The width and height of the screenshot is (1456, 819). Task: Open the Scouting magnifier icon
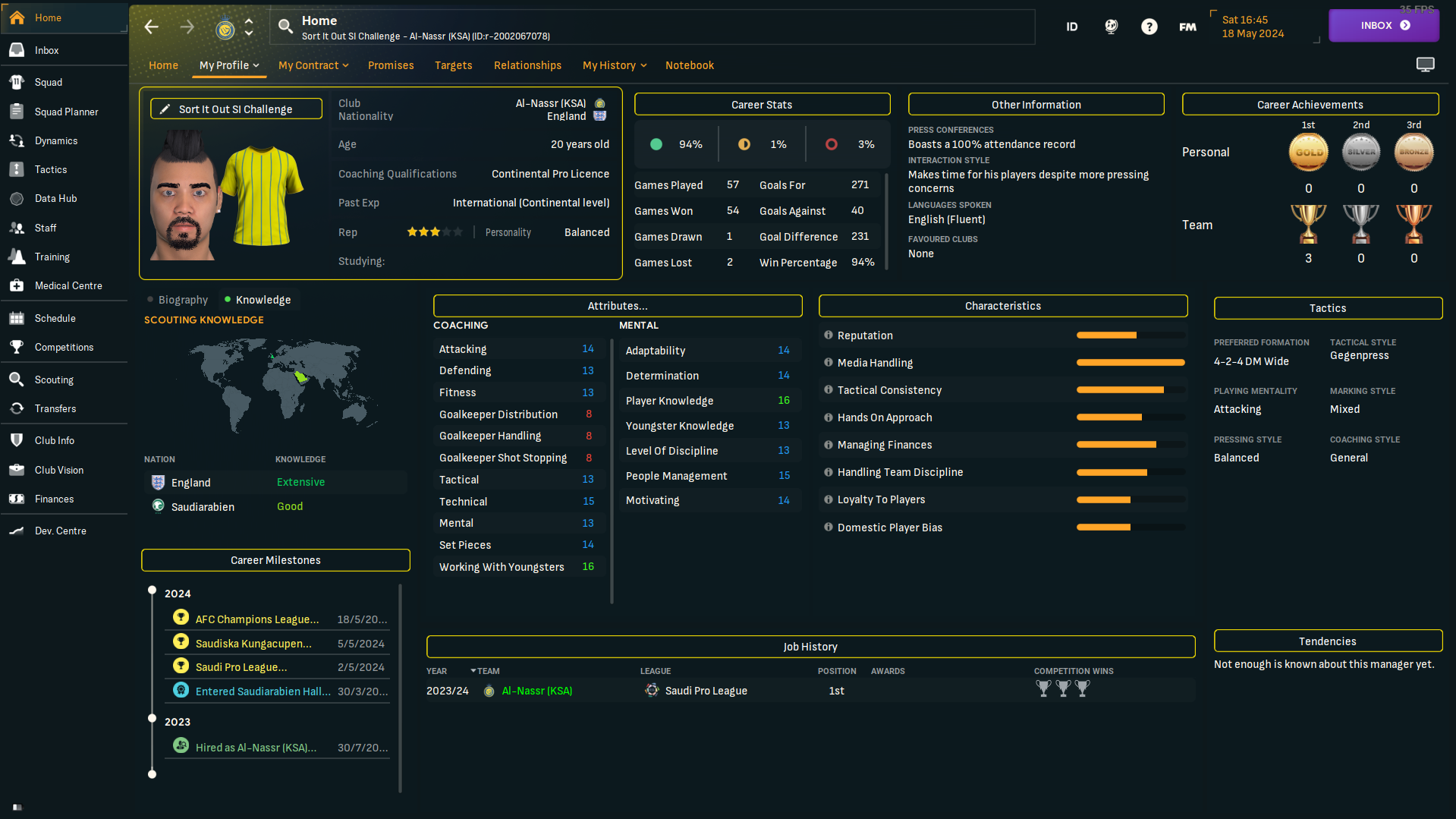click(x=17, y=380)
